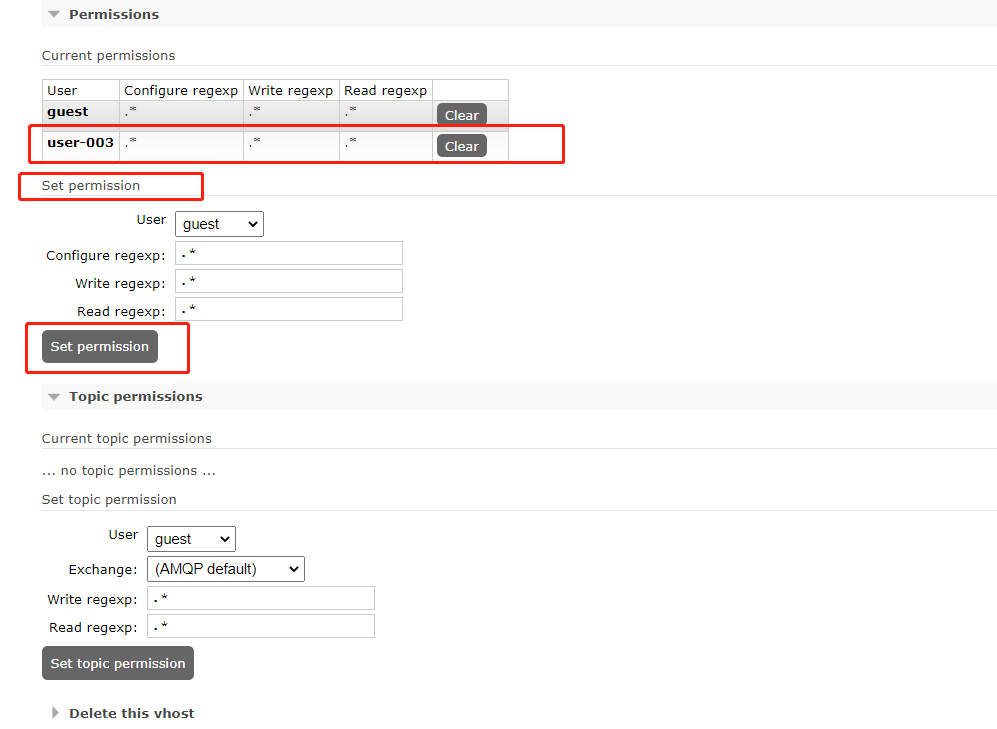Expand the Delete this vhost section

pos(131,713)
